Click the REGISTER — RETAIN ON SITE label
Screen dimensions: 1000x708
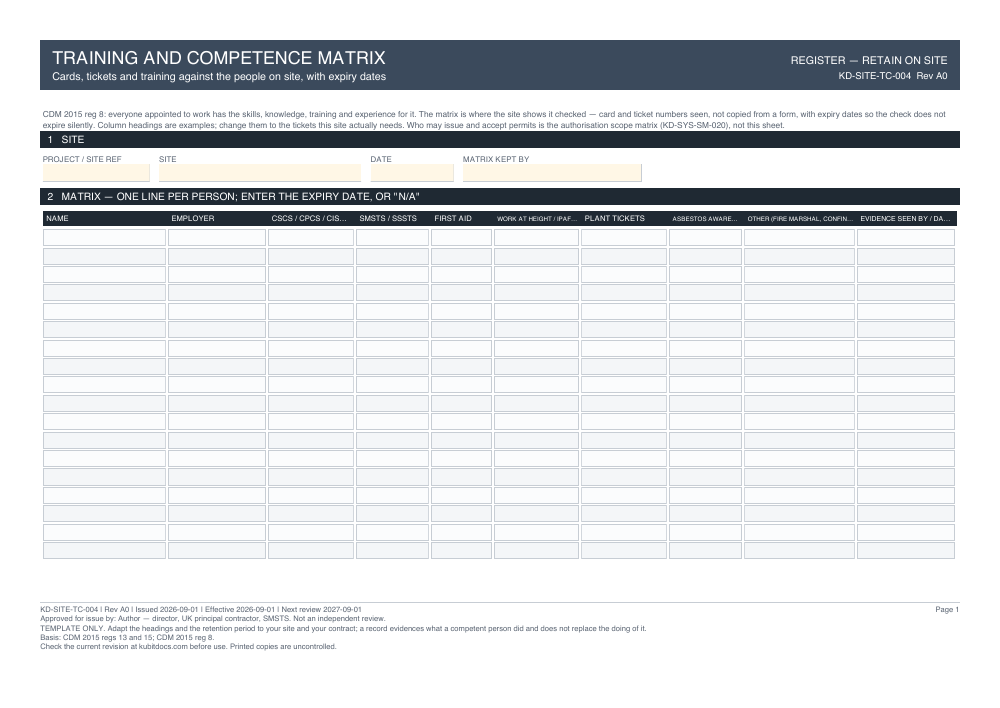tap(869, 60)
